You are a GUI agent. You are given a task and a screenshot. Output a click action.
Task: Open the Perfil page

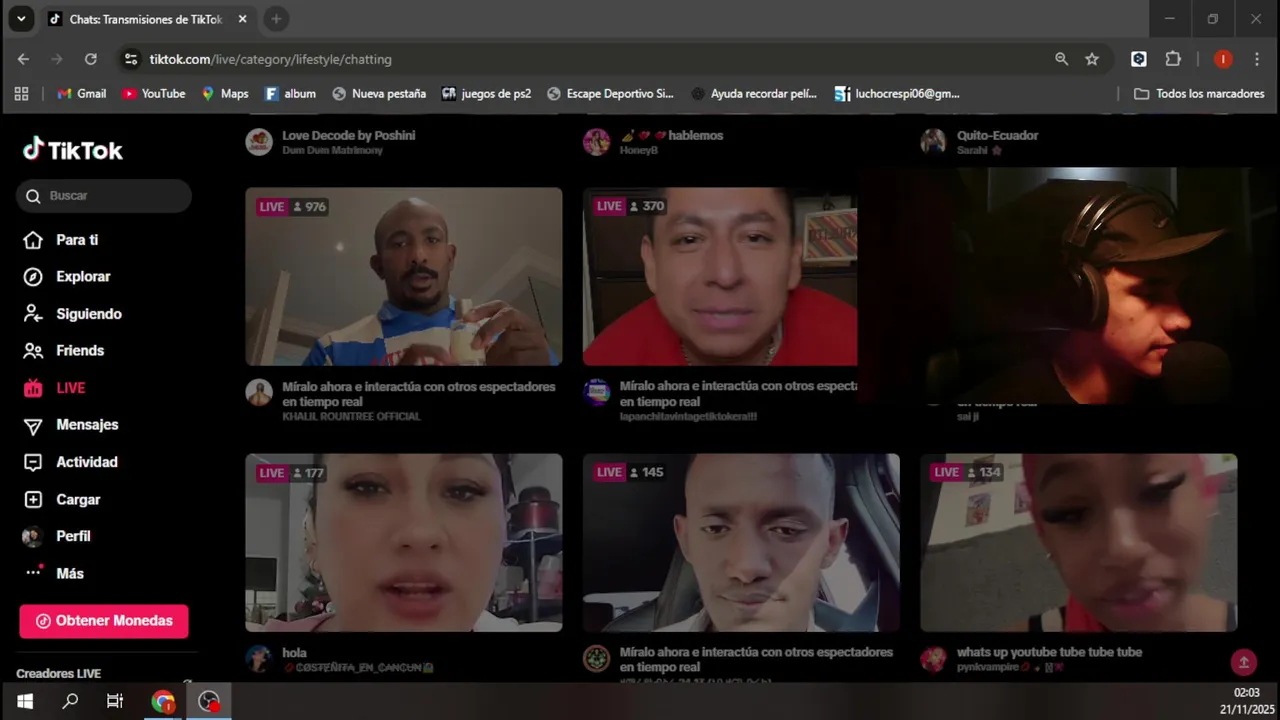pos(56,536)
